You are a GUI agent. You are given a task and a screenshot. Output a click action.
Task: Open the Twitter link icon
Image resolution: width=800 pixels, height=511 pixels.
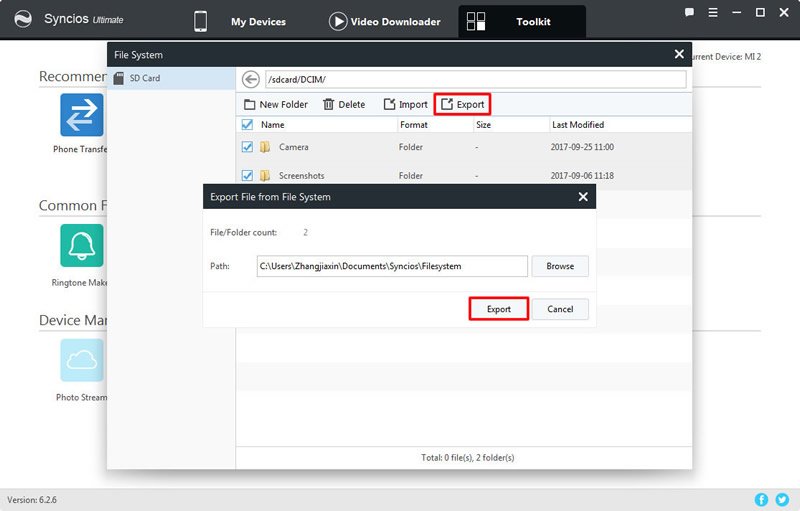[x=782, y=500]
